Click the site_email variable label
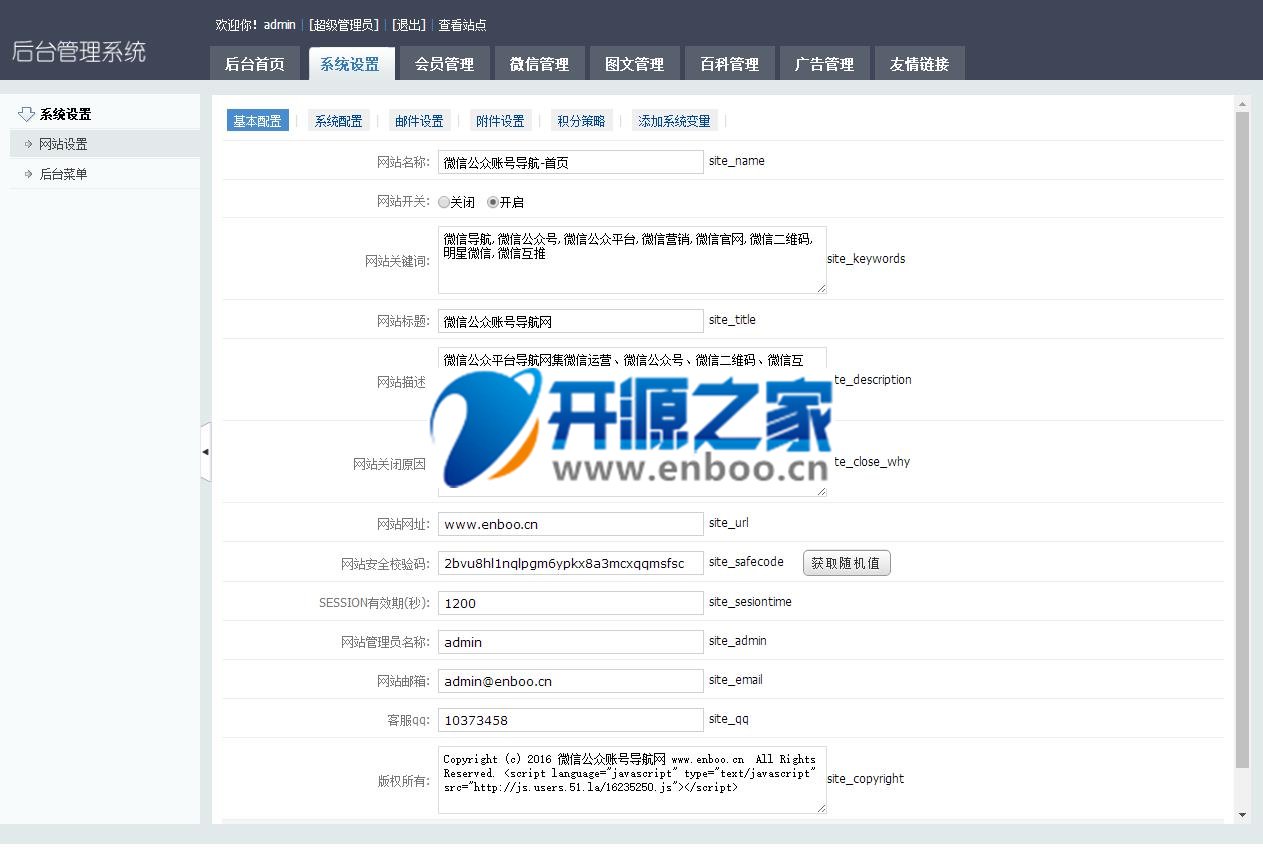1263x856 pixels. click(736, 680)
